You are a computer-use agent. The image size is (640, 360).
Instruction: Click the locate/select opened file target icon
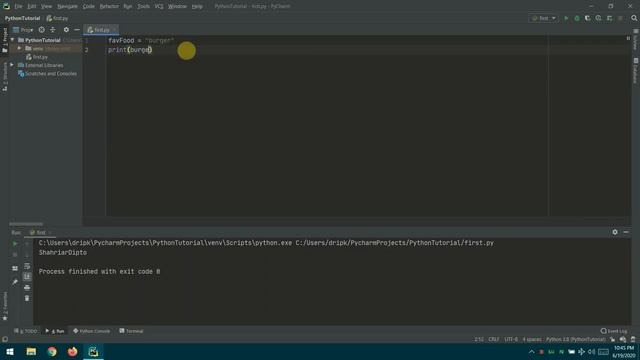[x=42, y=30]
